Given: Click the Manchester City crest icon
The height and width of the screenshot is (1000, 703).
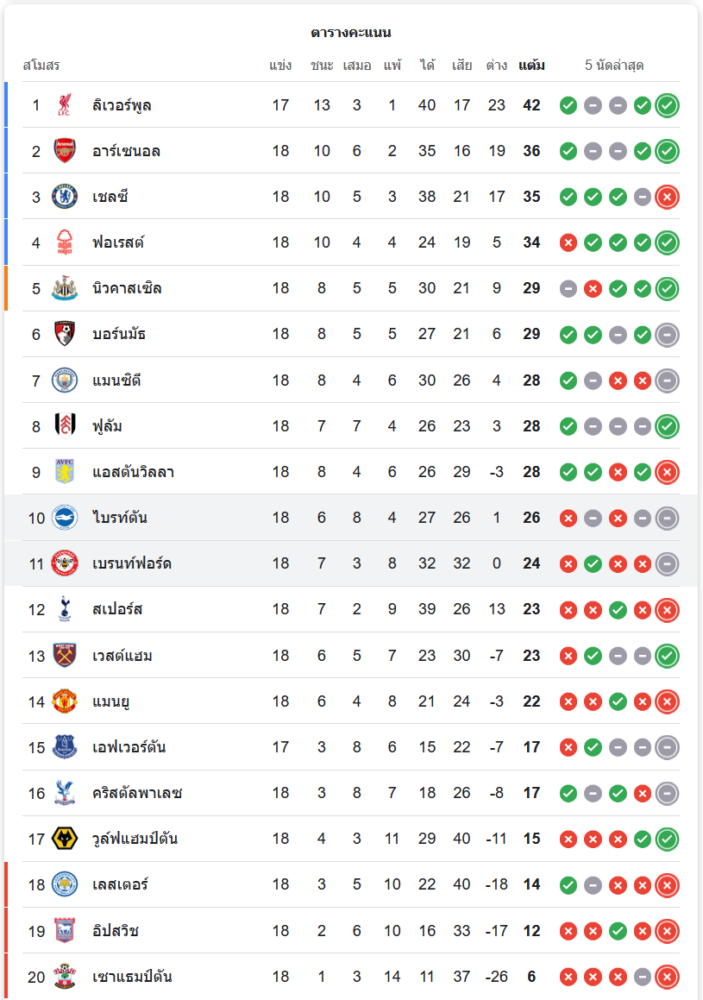Looking at the screenshot, I should click(x=65, y=380).
